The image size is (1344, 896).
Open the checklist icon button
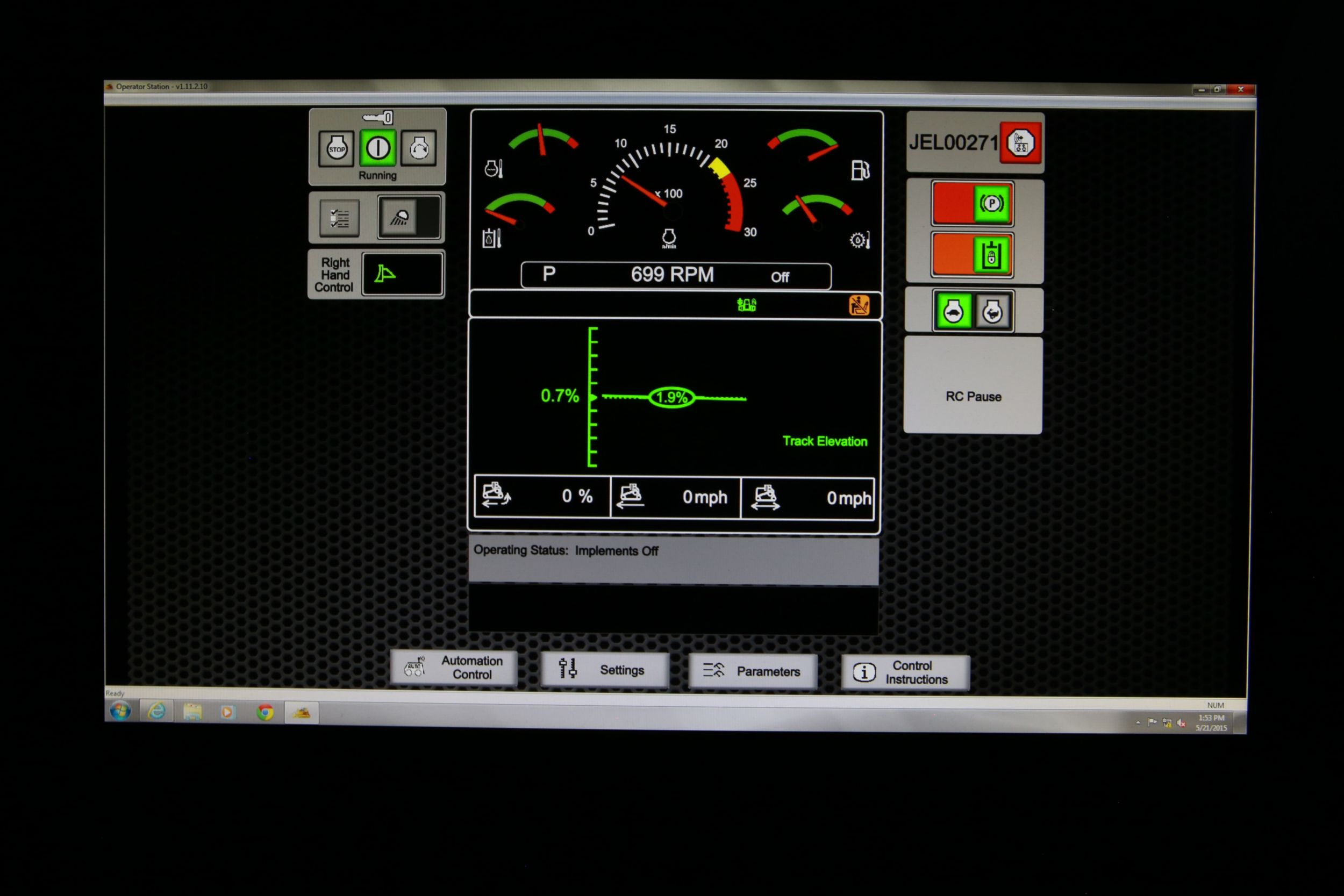tap(339, 218)
